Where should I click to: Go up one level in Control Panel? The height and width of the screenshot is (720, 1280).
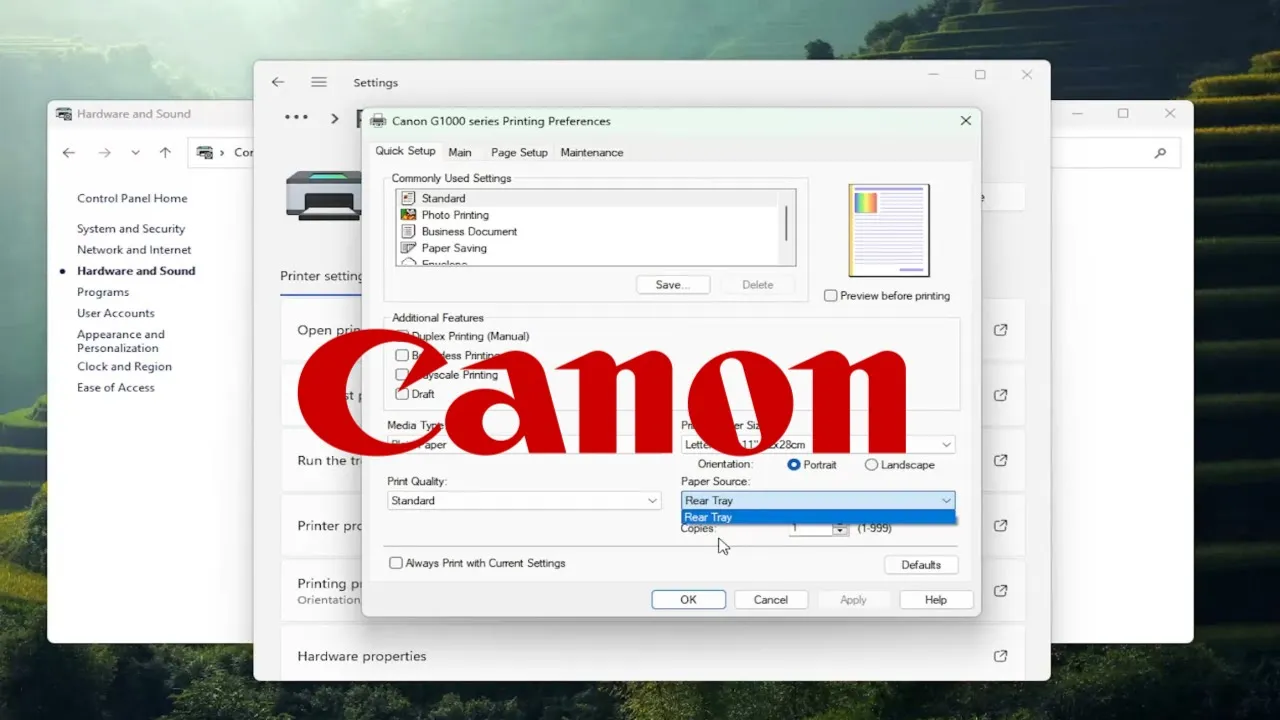(x=165, y=153)
